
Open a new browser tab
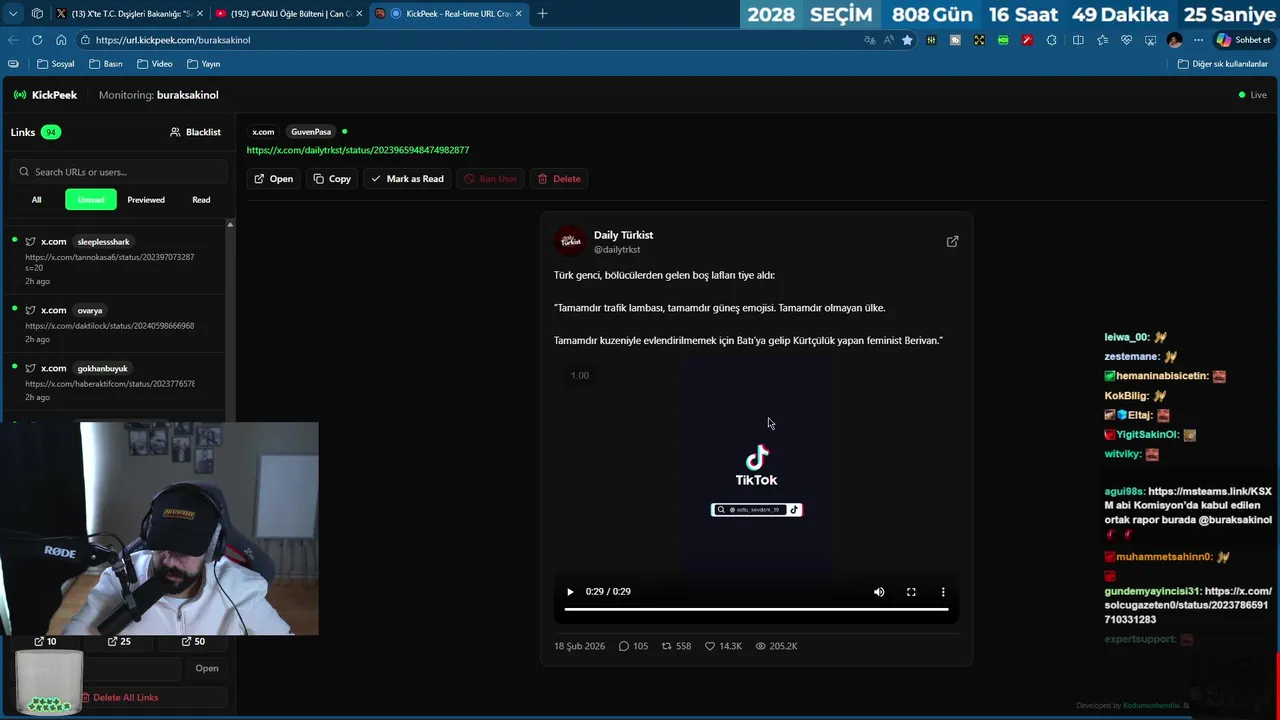tap(542, 13)
